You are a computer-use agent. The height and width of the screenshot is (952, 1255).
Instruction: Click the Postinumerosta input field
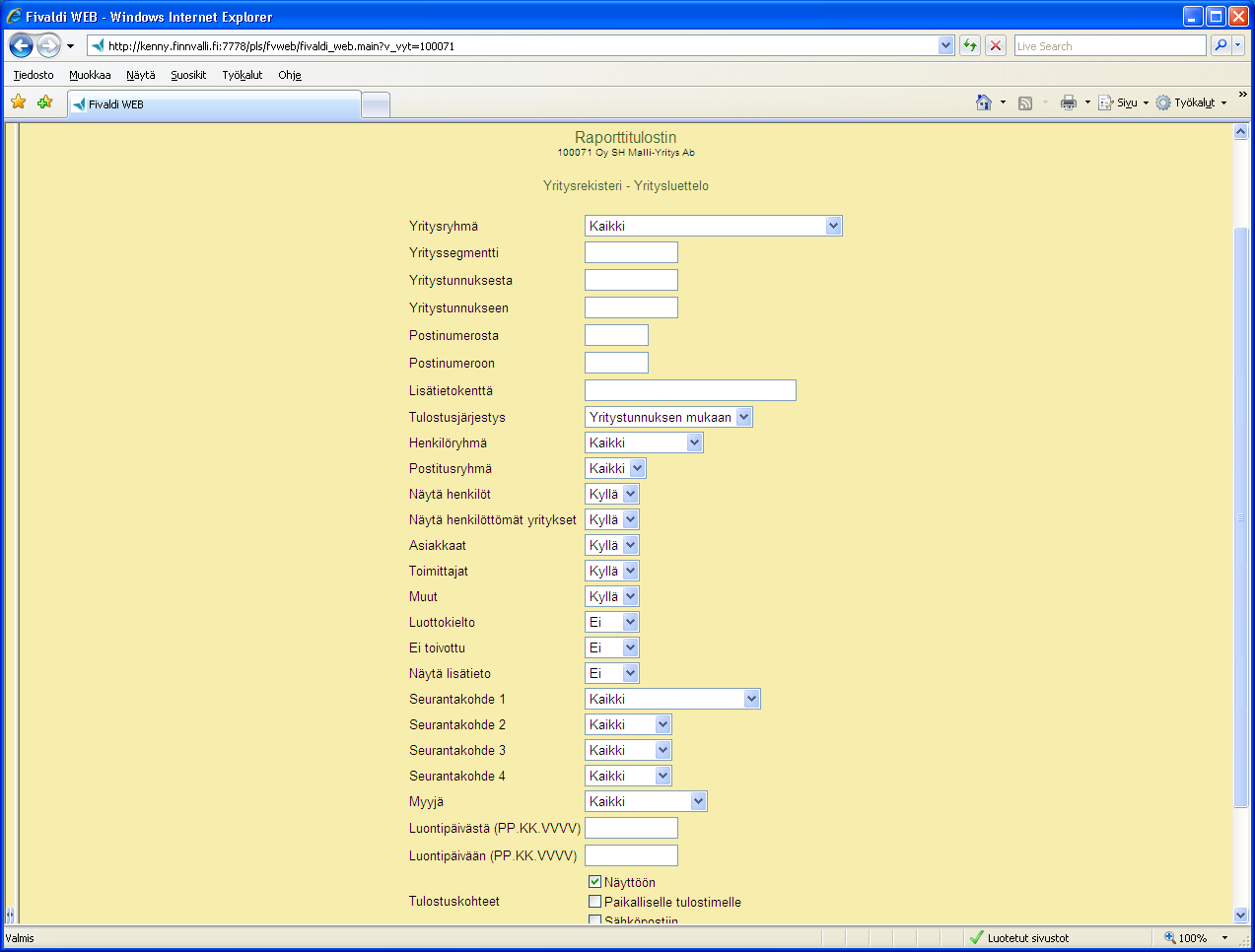tap(616, 335)
